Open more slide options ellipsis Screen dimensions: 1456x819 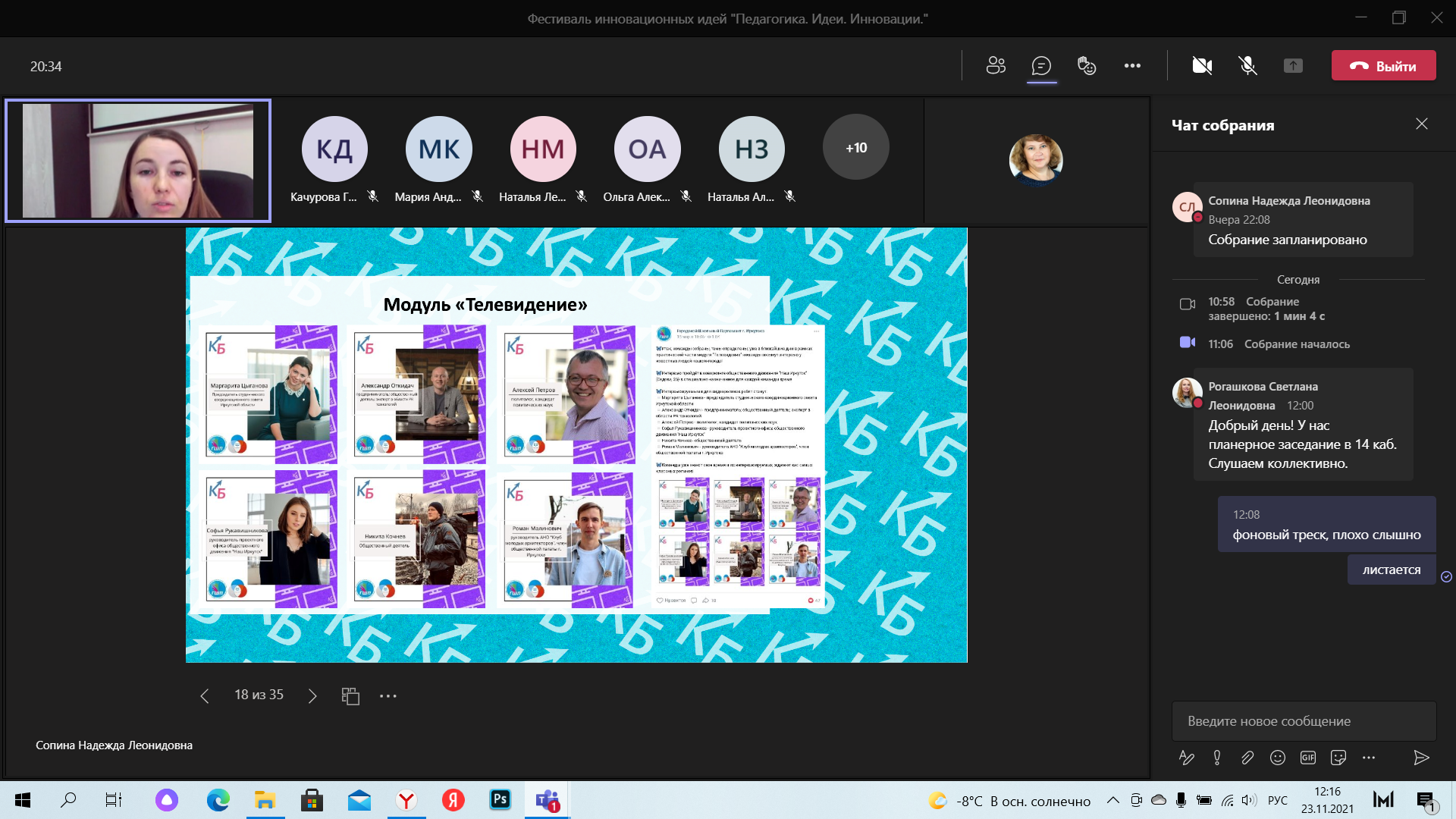tap(388, 696)
